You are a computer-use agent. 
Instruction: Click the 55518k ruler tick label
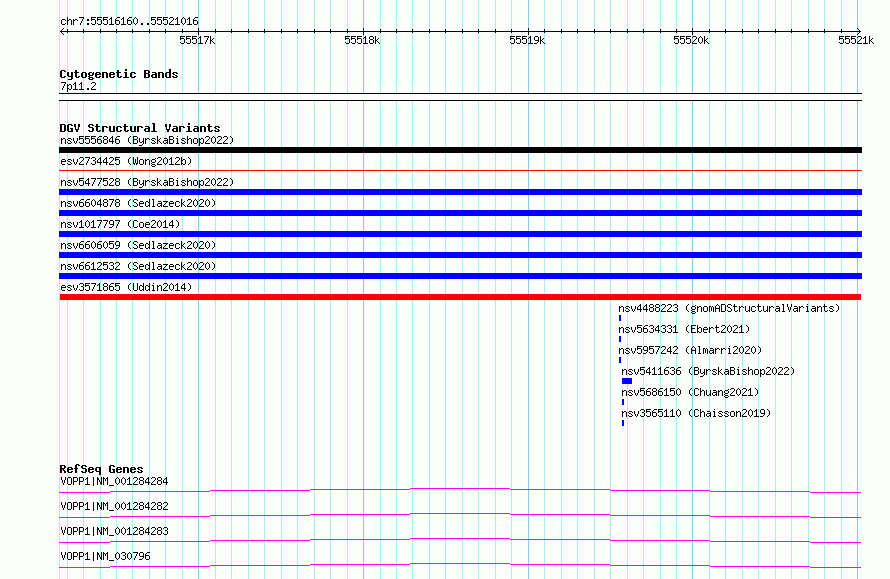pos(362,40)
